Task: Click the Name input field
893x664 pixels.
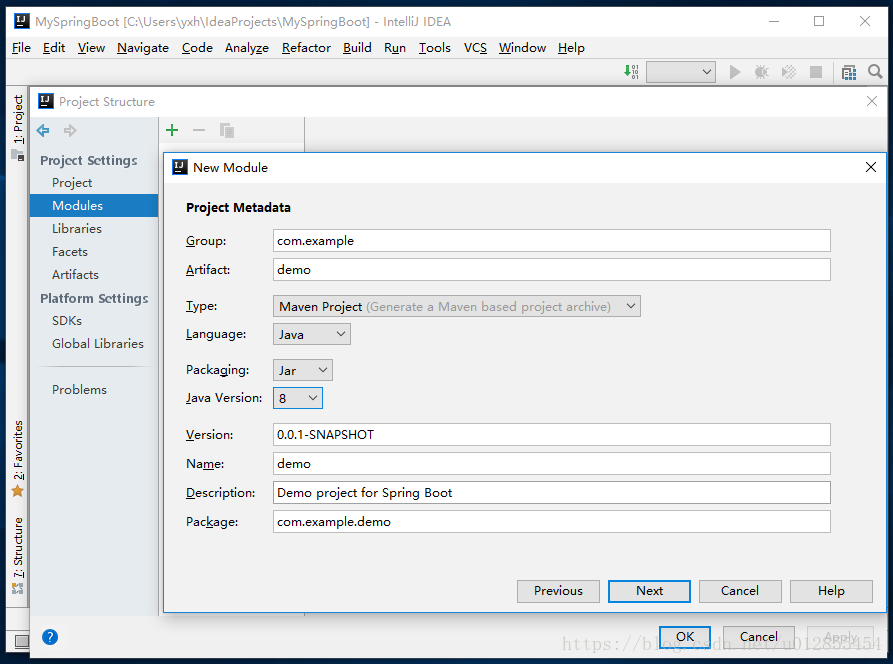Action: click(x=551, y=464)
